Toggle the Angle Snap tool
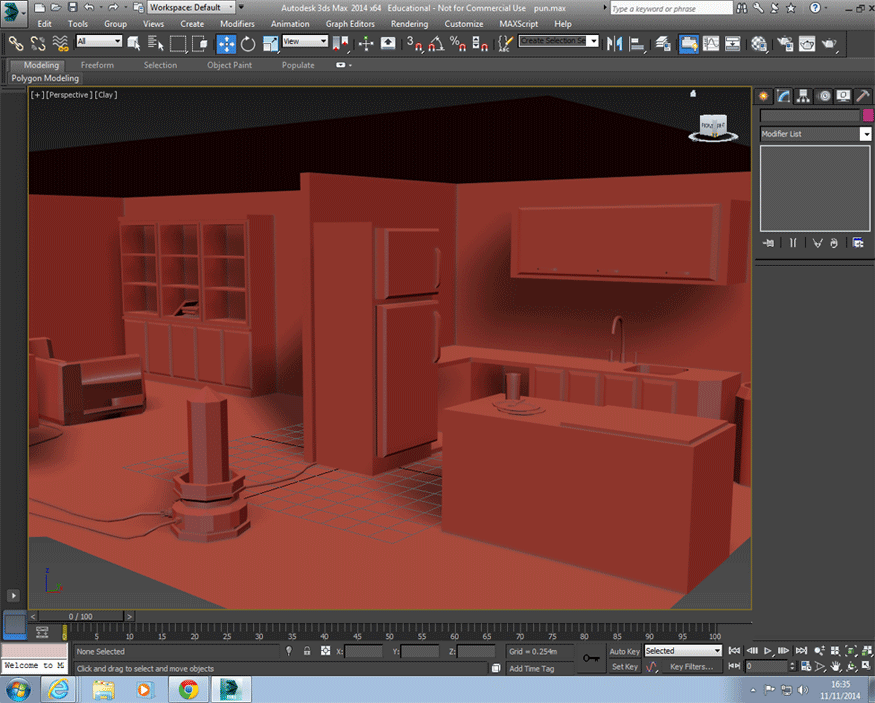The width and height of the screenshot is (875, 703). 435,43
